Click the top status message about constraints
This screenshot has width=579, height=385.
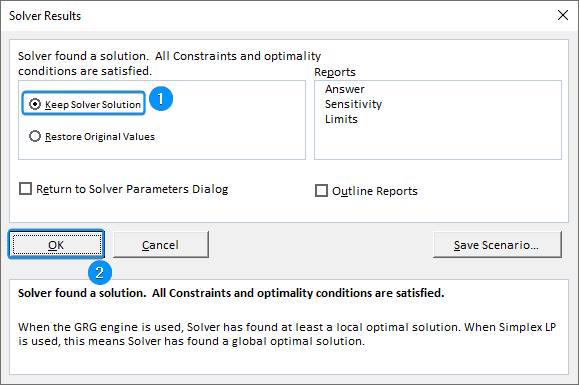coord(169,63)
